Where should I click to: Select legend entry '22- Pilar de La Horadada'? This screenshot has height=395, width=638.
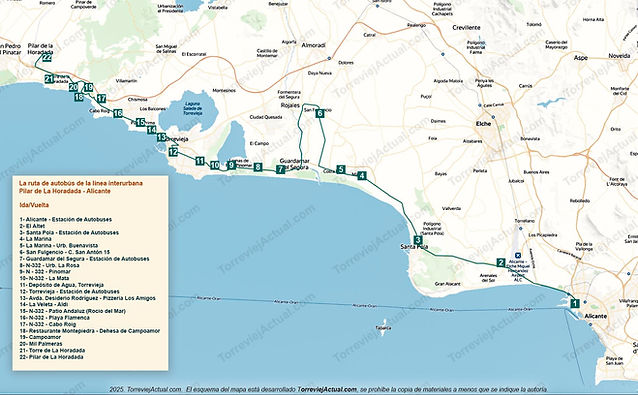51,357
